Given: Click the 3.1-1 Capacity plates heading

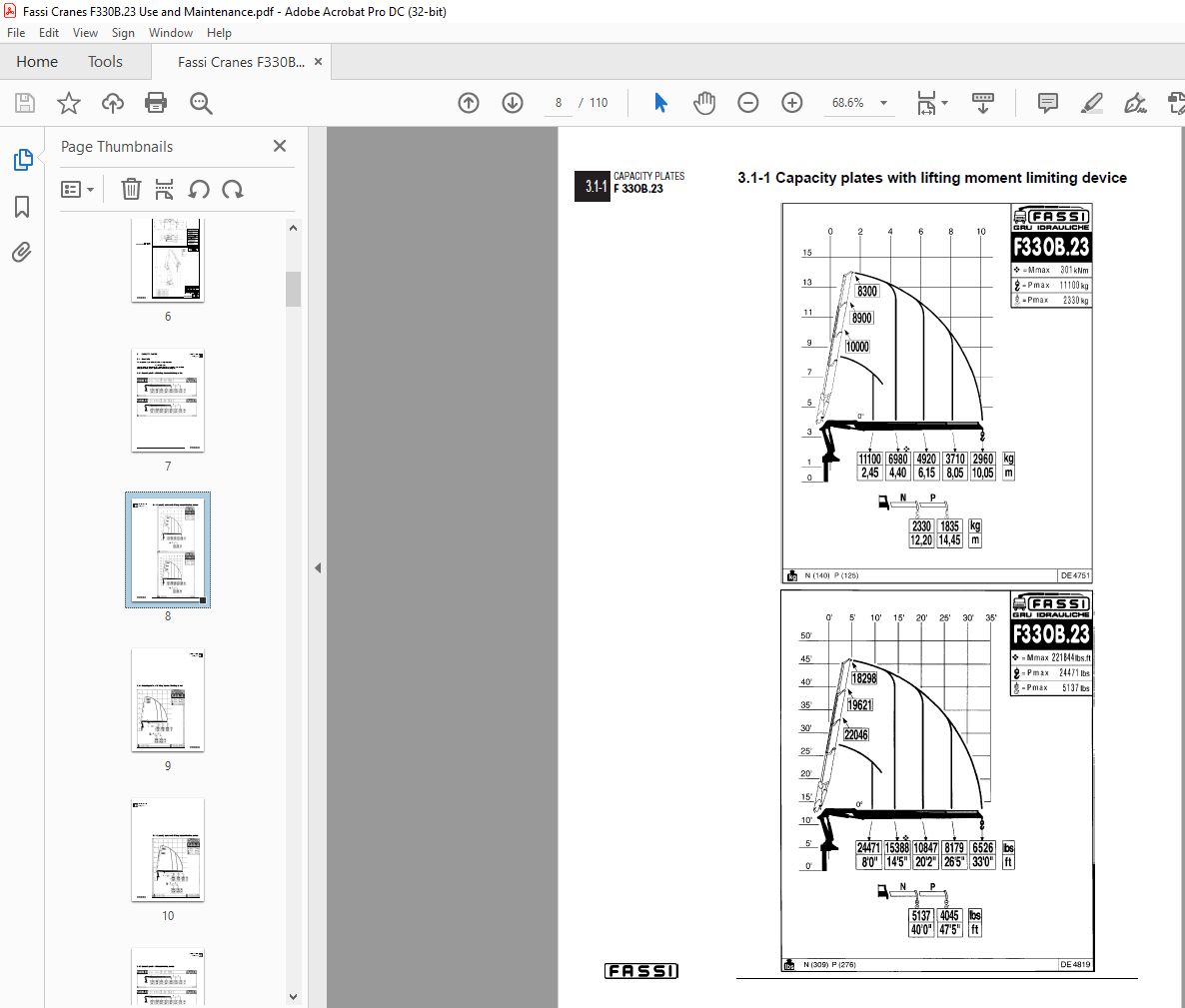Looking at the screenshot, I should point(932,178).
